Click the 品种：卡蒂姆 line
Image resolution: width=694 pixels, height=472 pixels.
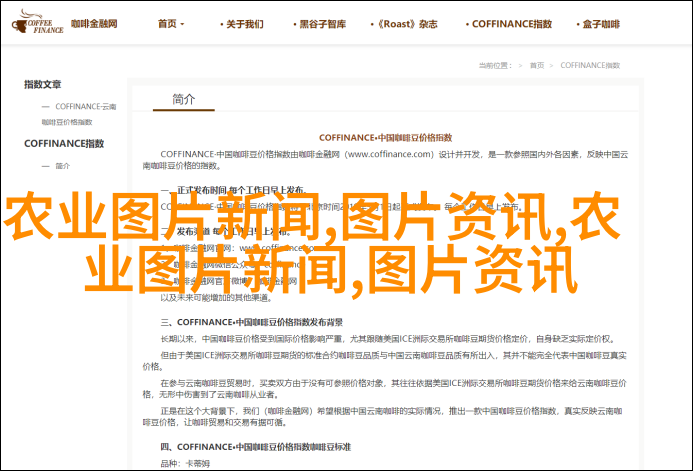pos(185,464)
